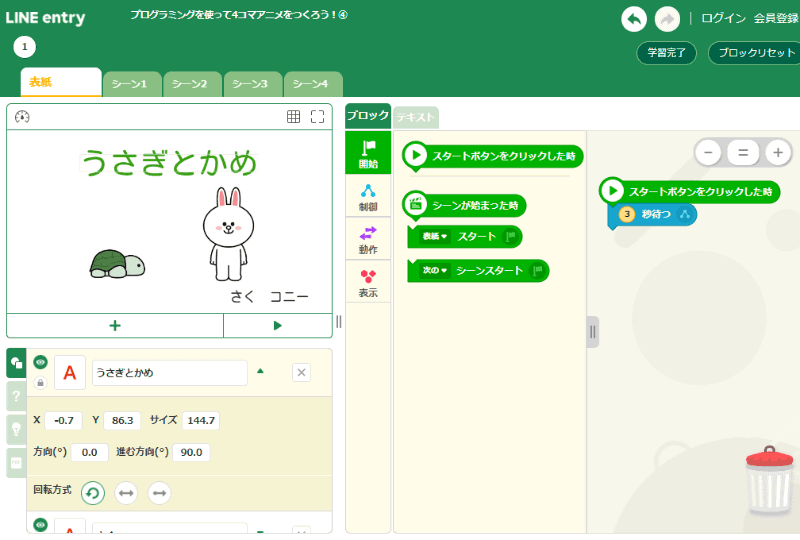
Task: Add a new object with plus button
Action: (115, 326)
